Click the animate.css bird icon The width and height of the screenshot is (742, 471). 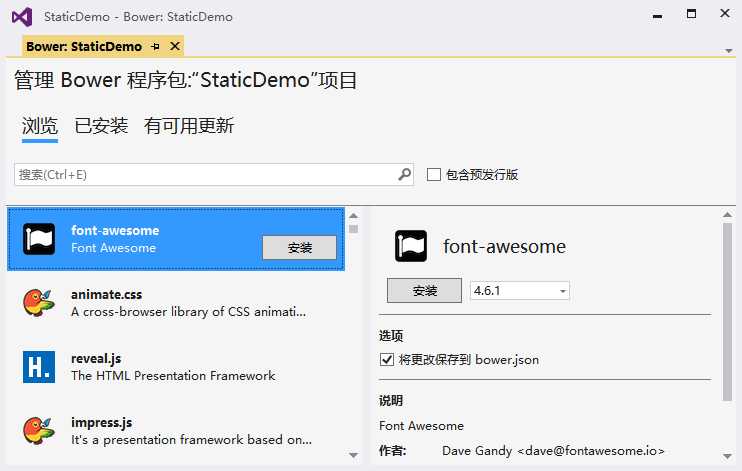(x=39, y=303)
